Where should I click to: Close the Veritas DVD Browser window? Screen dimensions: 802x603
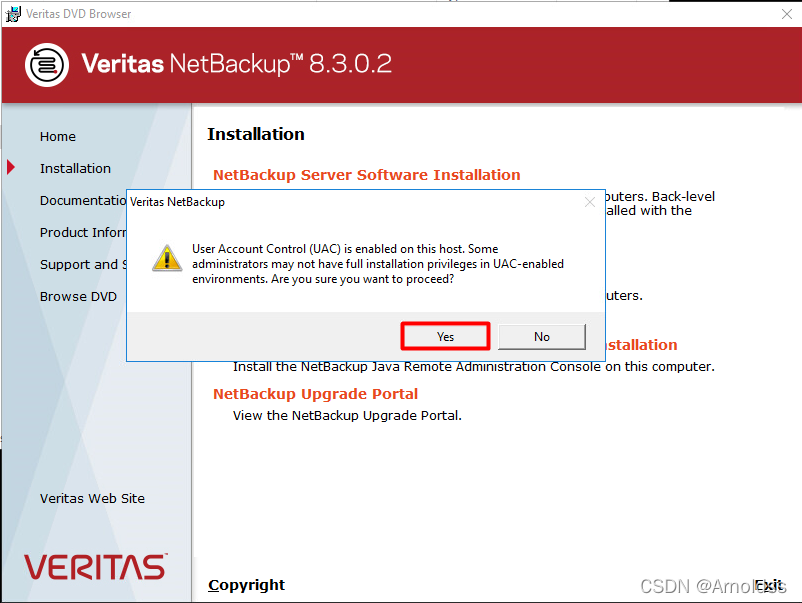pyautogui.click(x=787, y=14)
